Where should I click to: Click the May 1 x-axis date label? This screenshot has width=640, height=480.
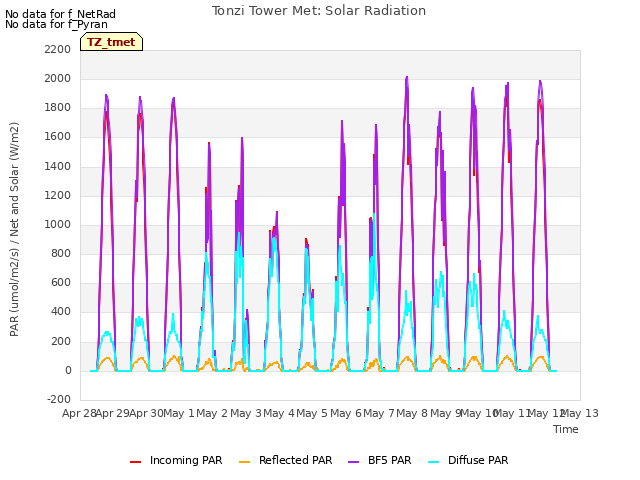click(179, 413)
